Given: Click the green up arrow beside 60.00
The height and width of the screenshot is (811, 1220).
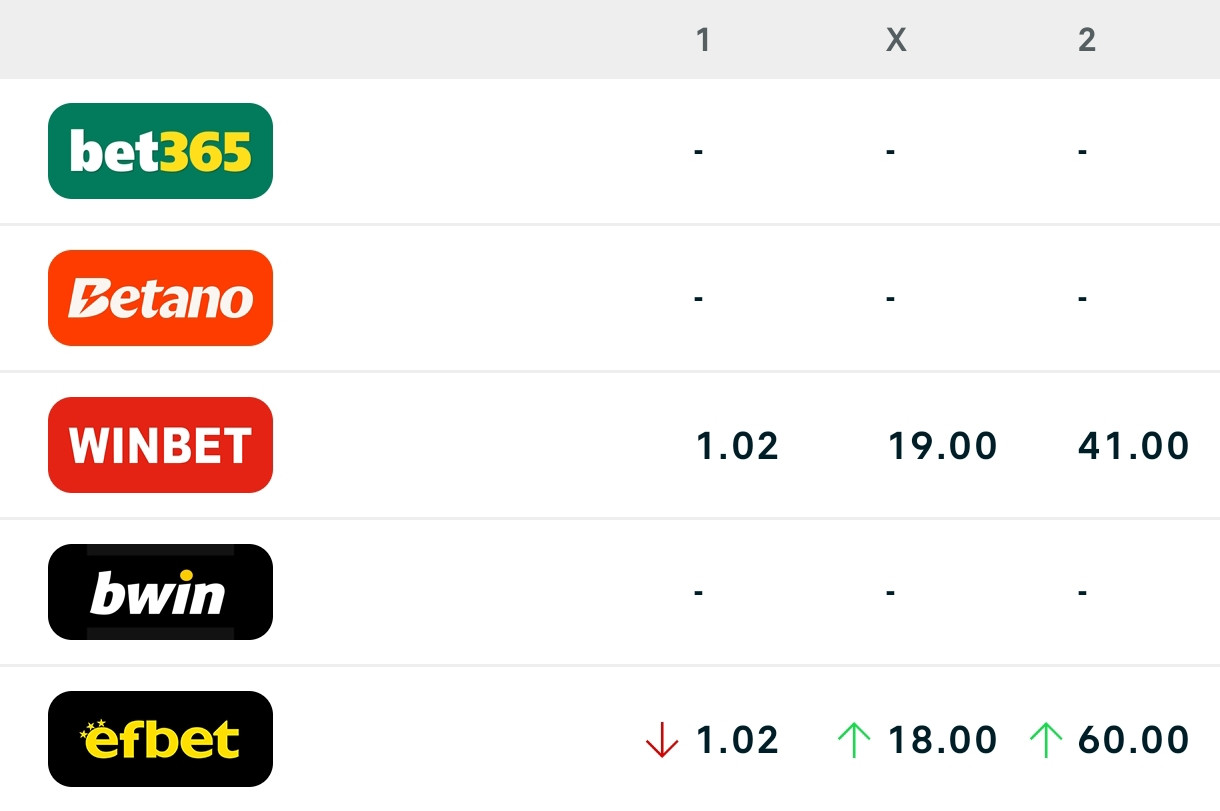Looking at the screenshot, I should click(1045, 740).
